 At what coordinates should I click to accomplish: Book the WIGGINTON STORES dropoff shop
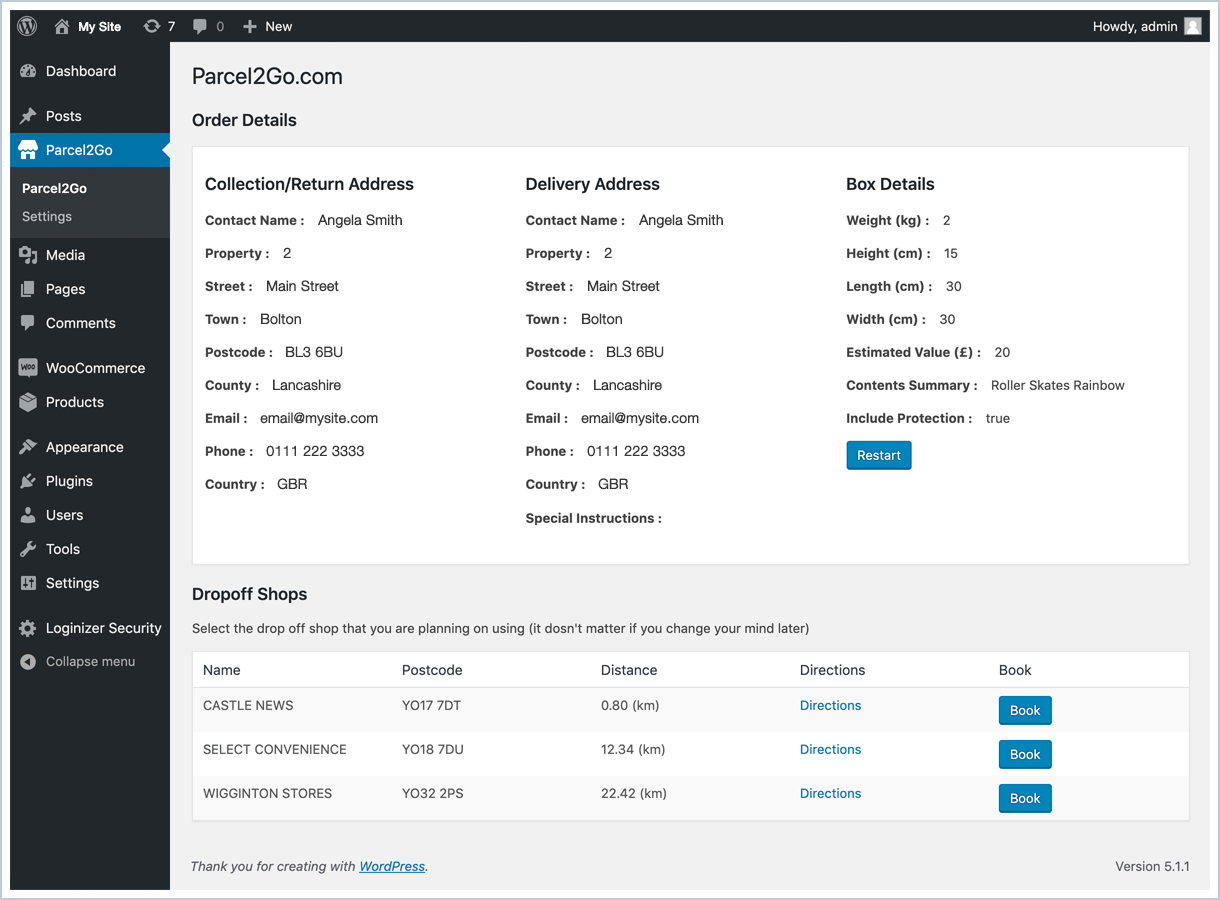point(1025,799)
